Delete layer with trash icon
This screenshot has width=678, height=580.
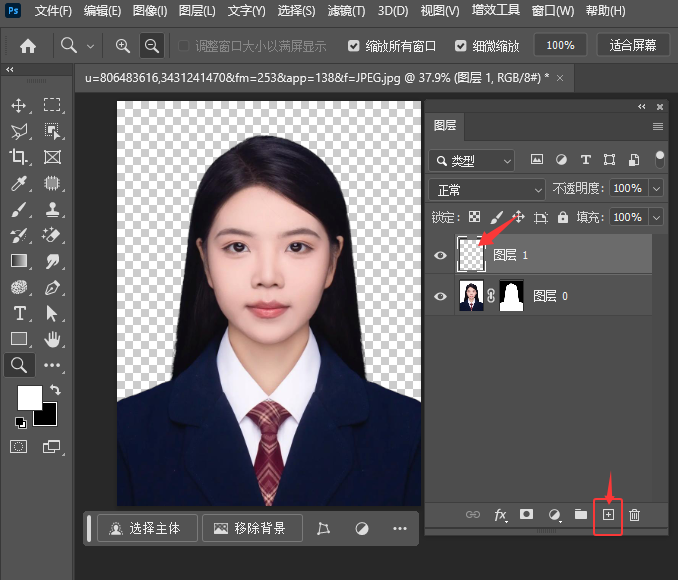pos(634,515)
